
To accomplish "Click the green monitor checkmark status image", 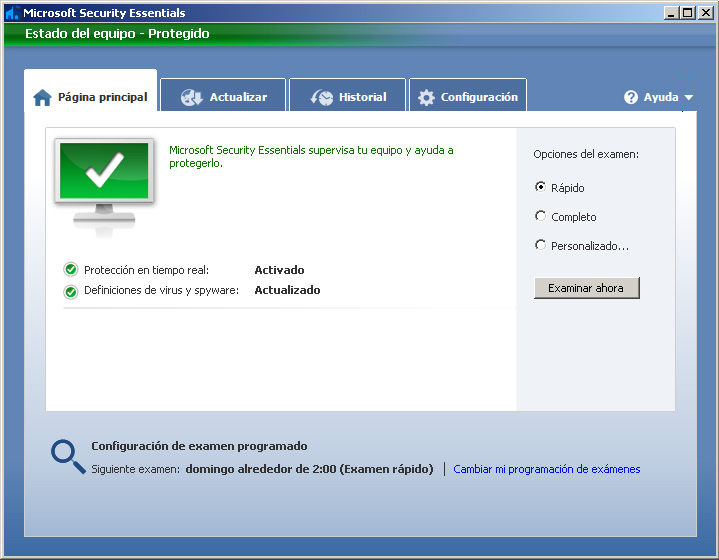I will point(104,181).
